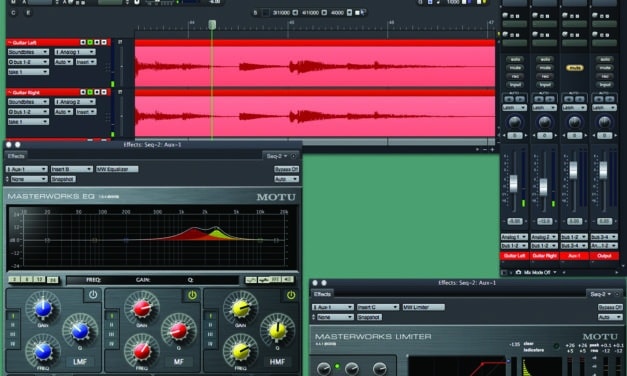Click the camera snapshot icon in mixer footer
The height and width of the screenshot is (376, 627).
coord(518,272)
